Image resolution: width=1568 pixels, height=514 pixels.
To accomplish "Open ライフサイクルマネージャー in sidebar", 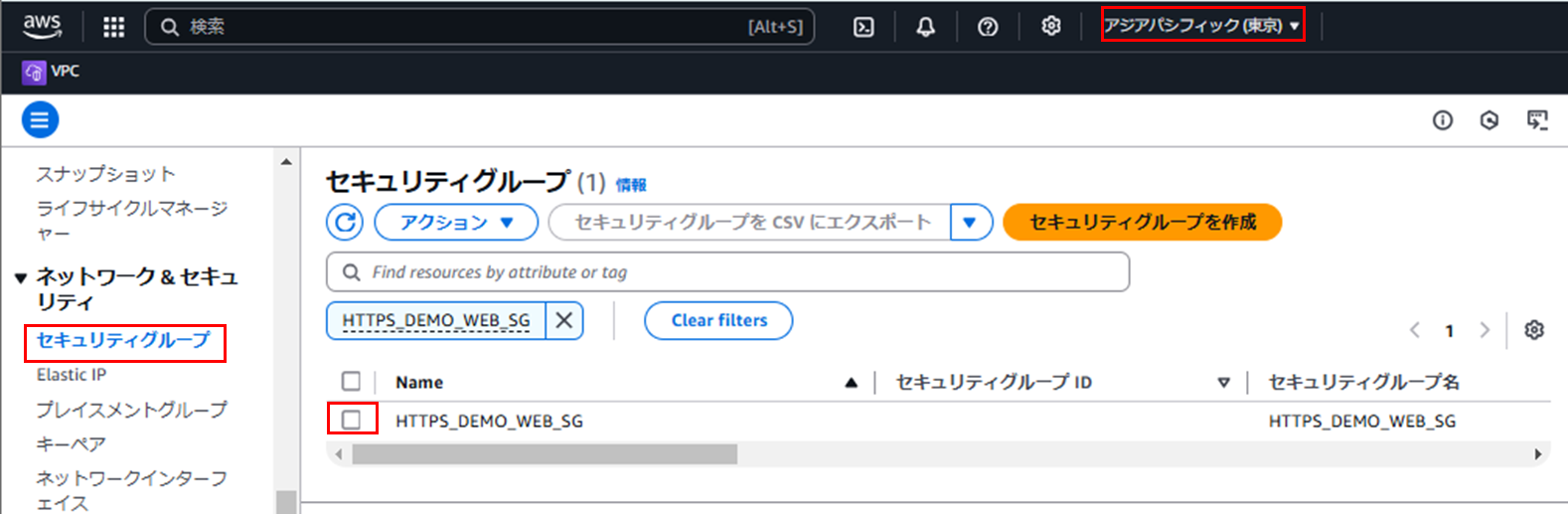I will point(132,220).
